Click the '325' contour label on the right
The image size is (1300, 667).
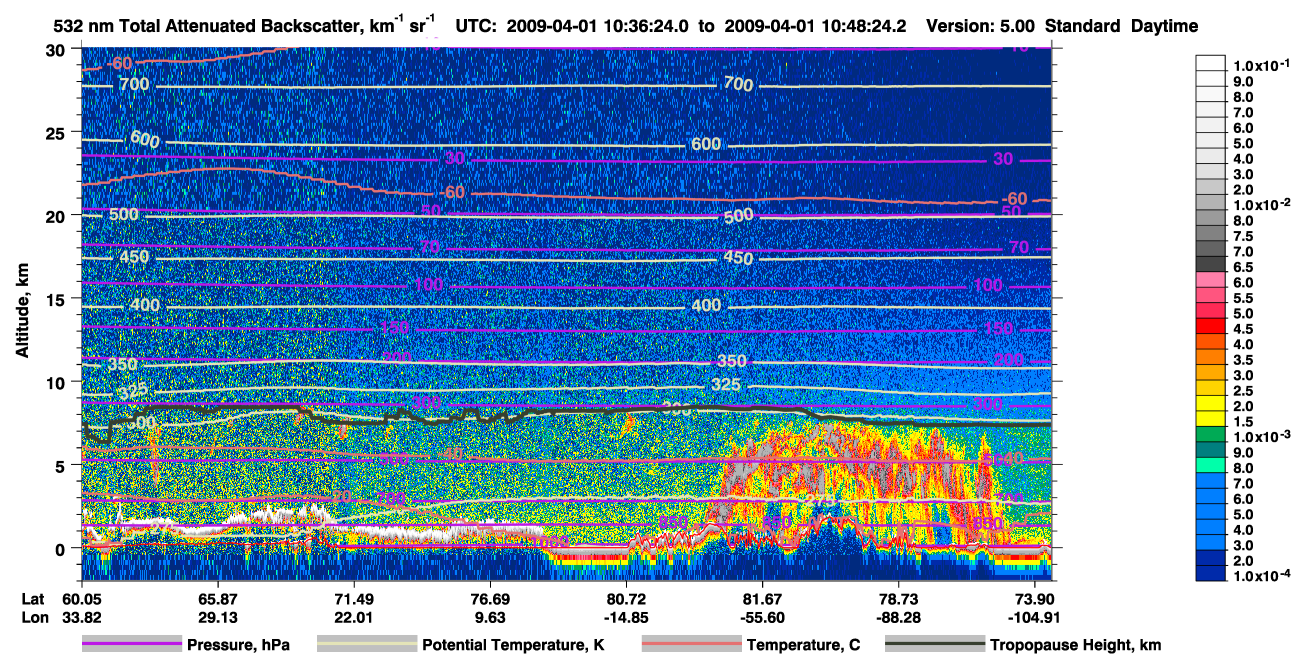tap(725, 384)
